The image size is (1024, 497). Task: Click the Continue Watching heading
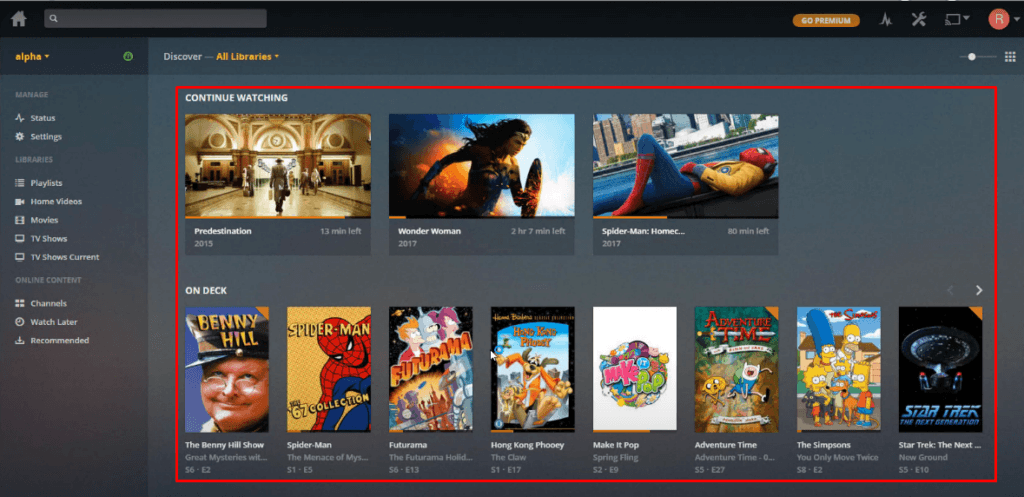coord(236,98)
